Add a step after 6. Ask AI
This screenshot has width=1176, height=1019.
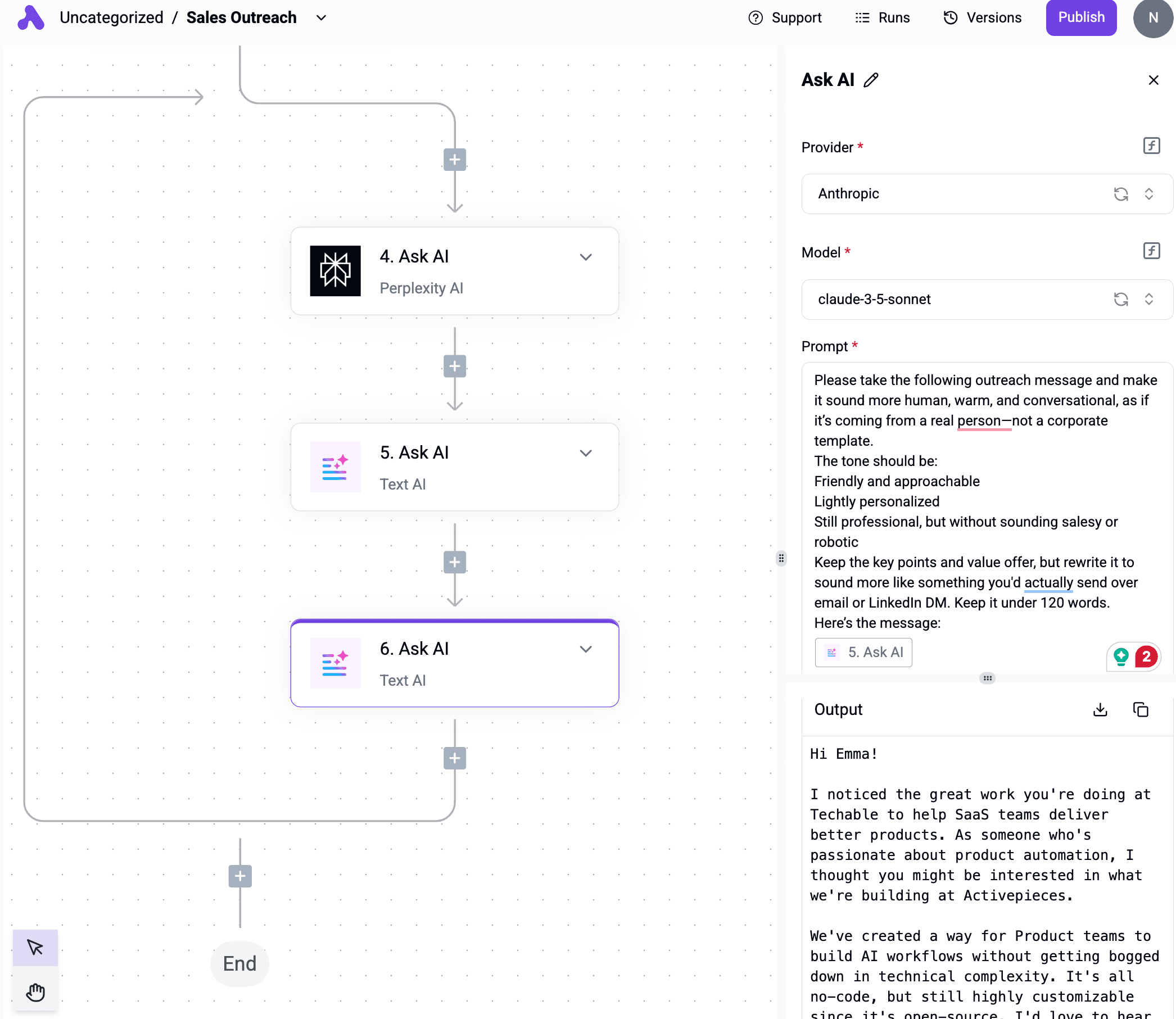click(x=455, y=759)
